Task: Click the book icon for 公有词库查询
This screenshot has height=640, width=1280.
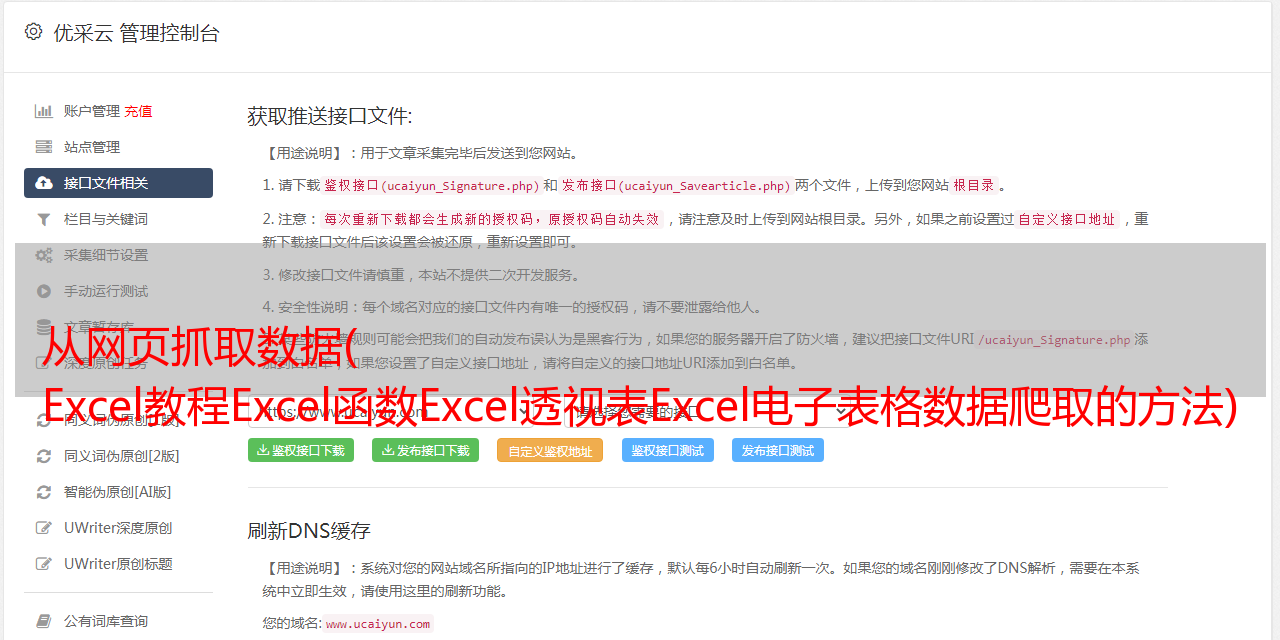Action: (x=44, y=621)
